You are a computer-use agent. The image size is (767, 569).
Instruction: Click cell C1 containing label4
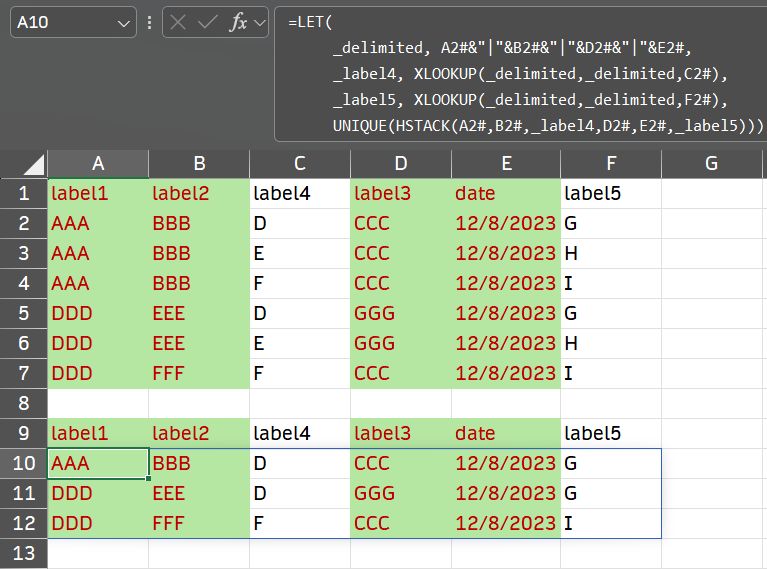click(x=300, y=194)
